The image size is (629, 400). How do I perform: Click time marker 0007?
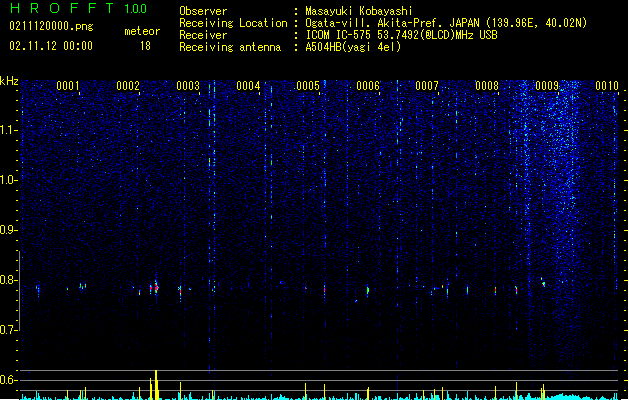[x=427, y=85]
